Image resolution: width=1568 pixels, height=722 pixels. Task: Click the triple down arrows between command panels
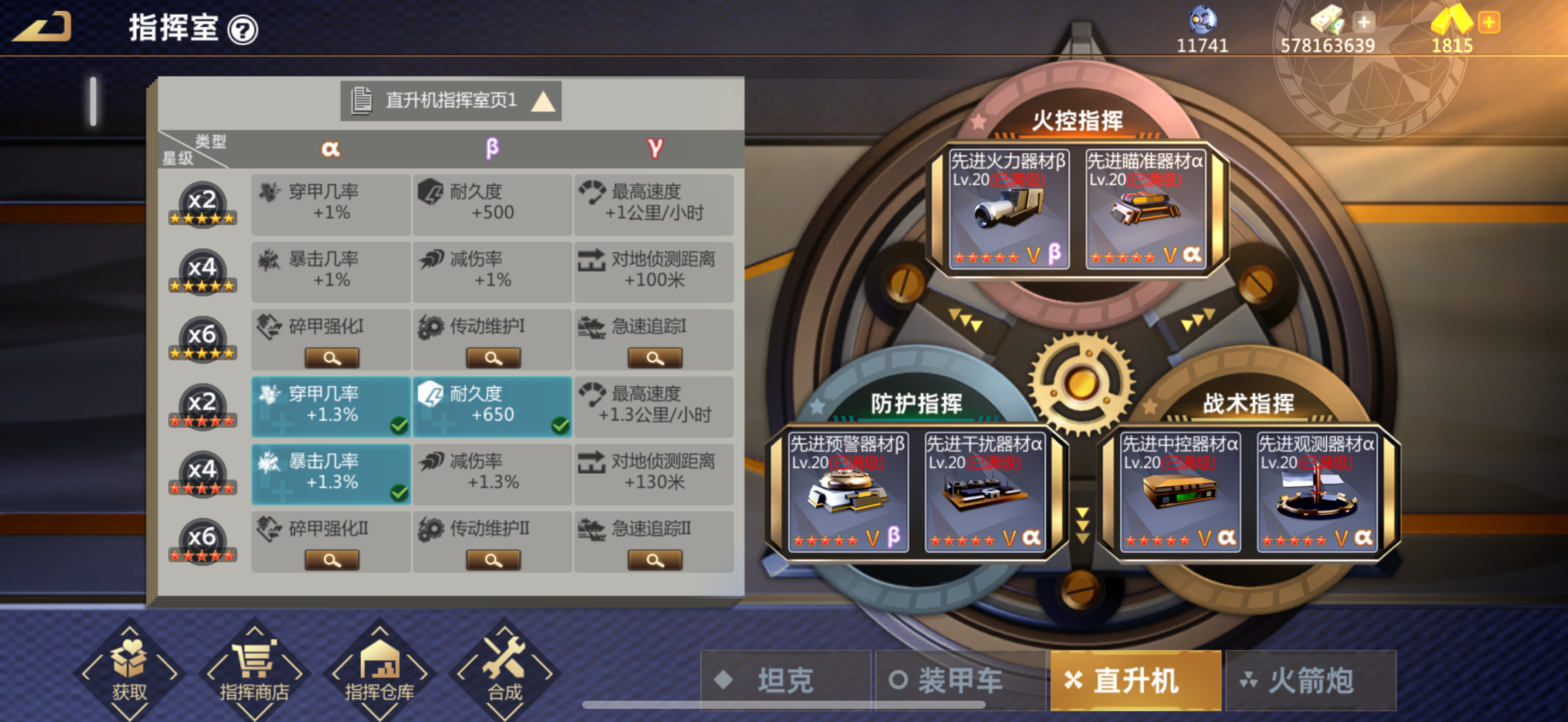[1083, 525]
